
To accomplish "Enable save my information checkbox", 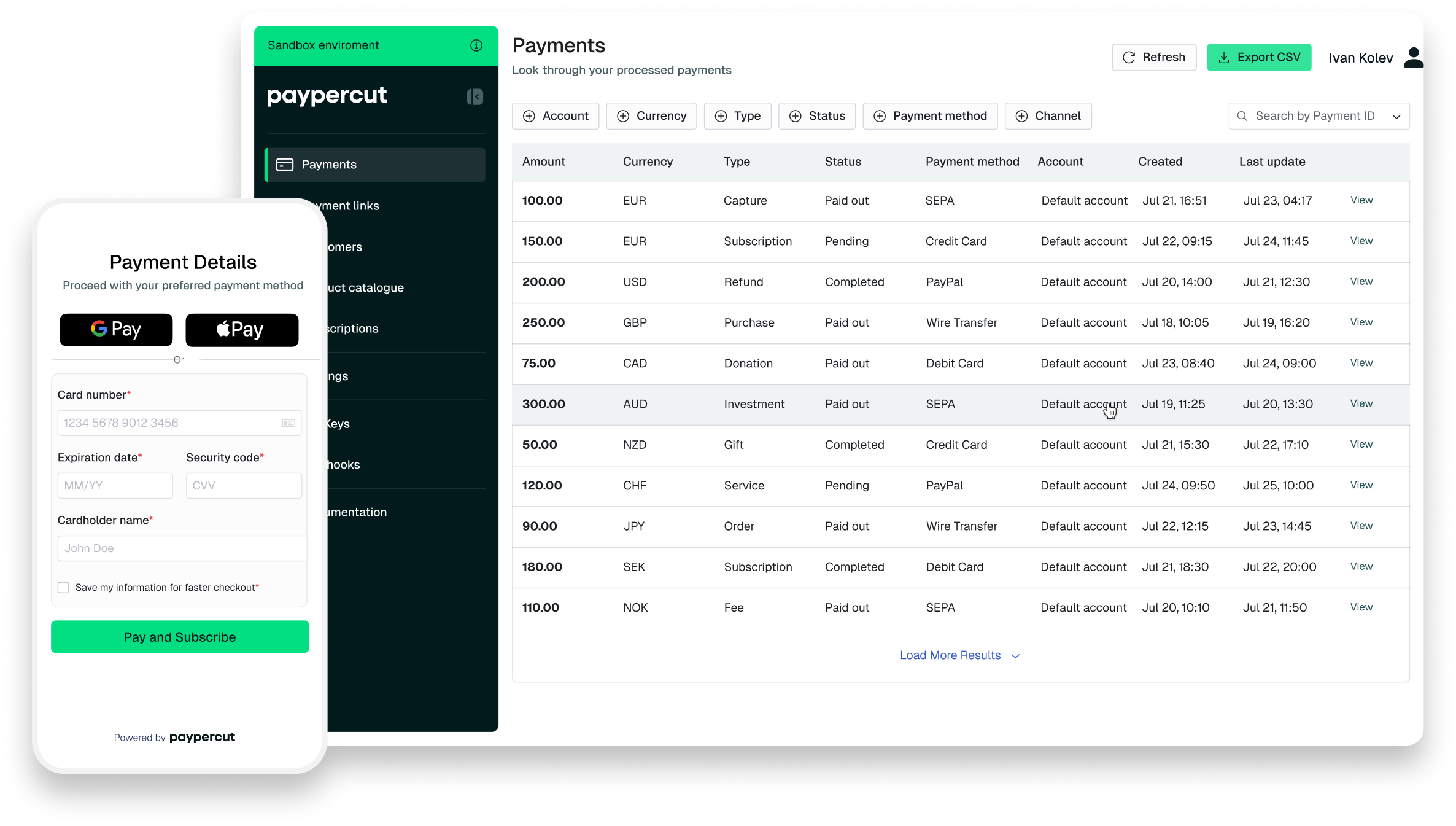I will (63, 588).
